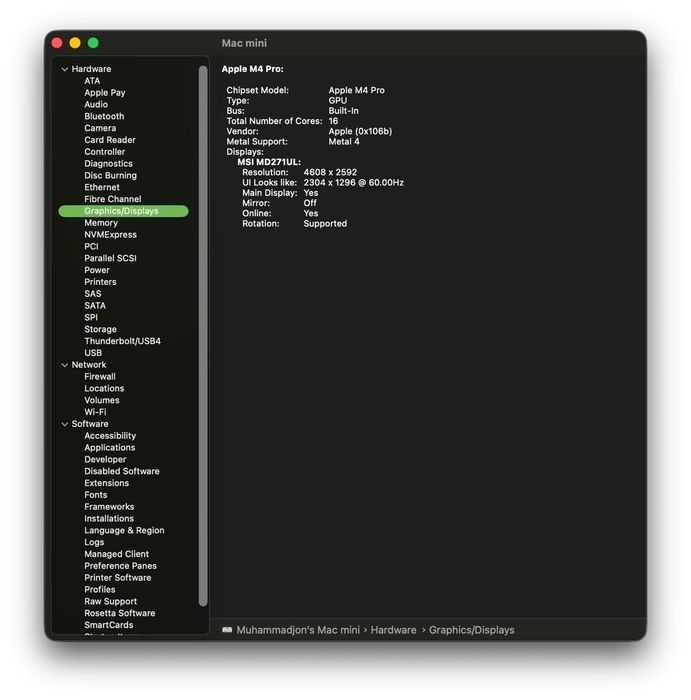The height and width of the screenshot is (700, 691).
Task: Open Volumes under Network
Action: (101, 400)
